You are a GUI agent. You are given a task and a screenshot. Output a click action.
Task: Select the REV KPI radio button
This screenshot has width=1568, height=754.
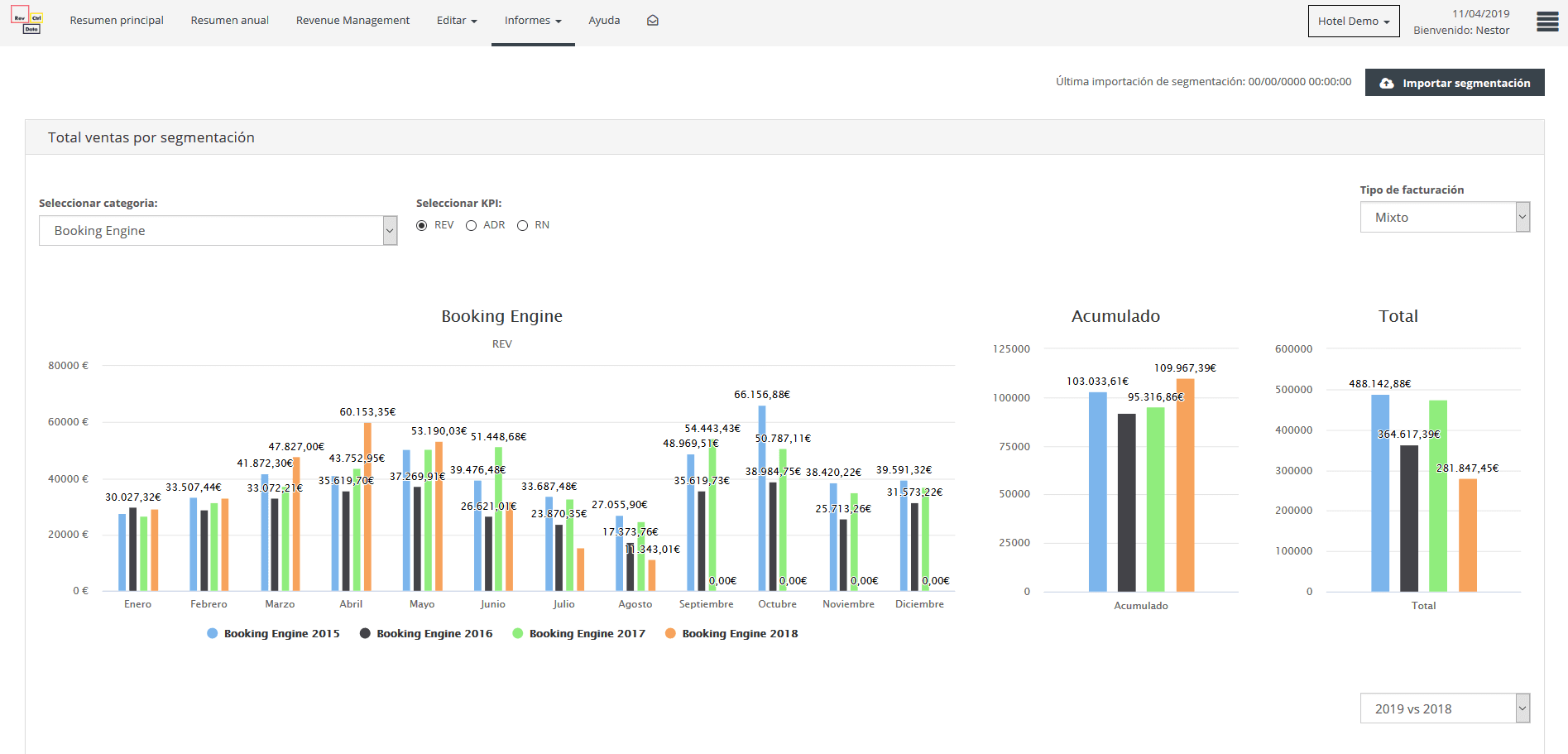coord(422,225)
